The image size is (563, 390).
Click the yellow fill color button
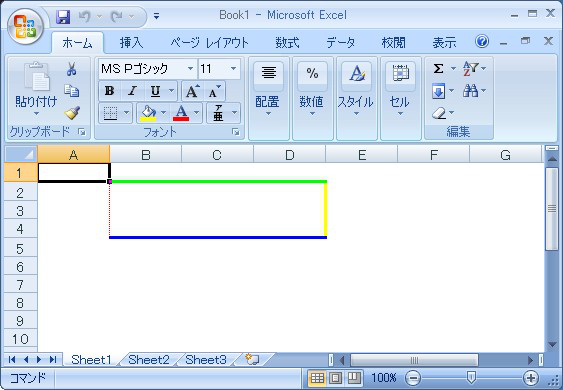click(148, 113)
